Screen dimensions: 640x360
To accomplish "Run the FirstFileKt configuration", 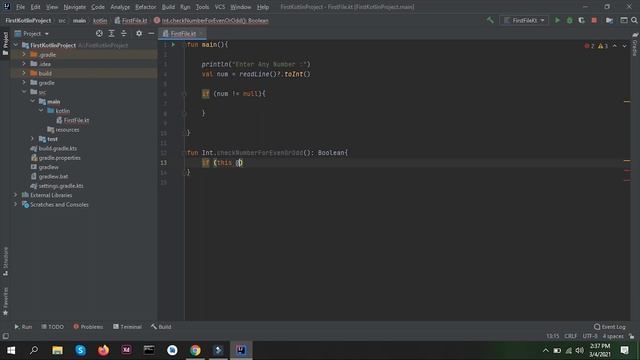I will tap(557, 20).
